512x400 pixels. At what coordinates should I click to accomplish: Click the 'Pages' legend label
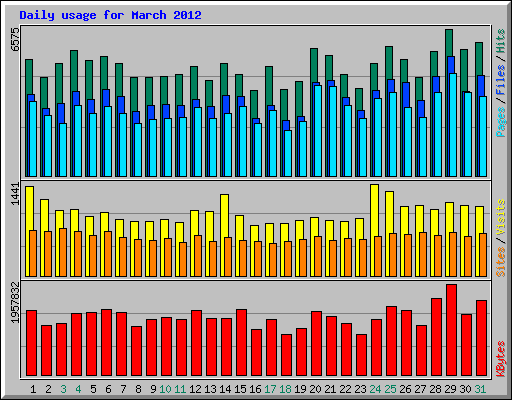[x=500, y=122]
